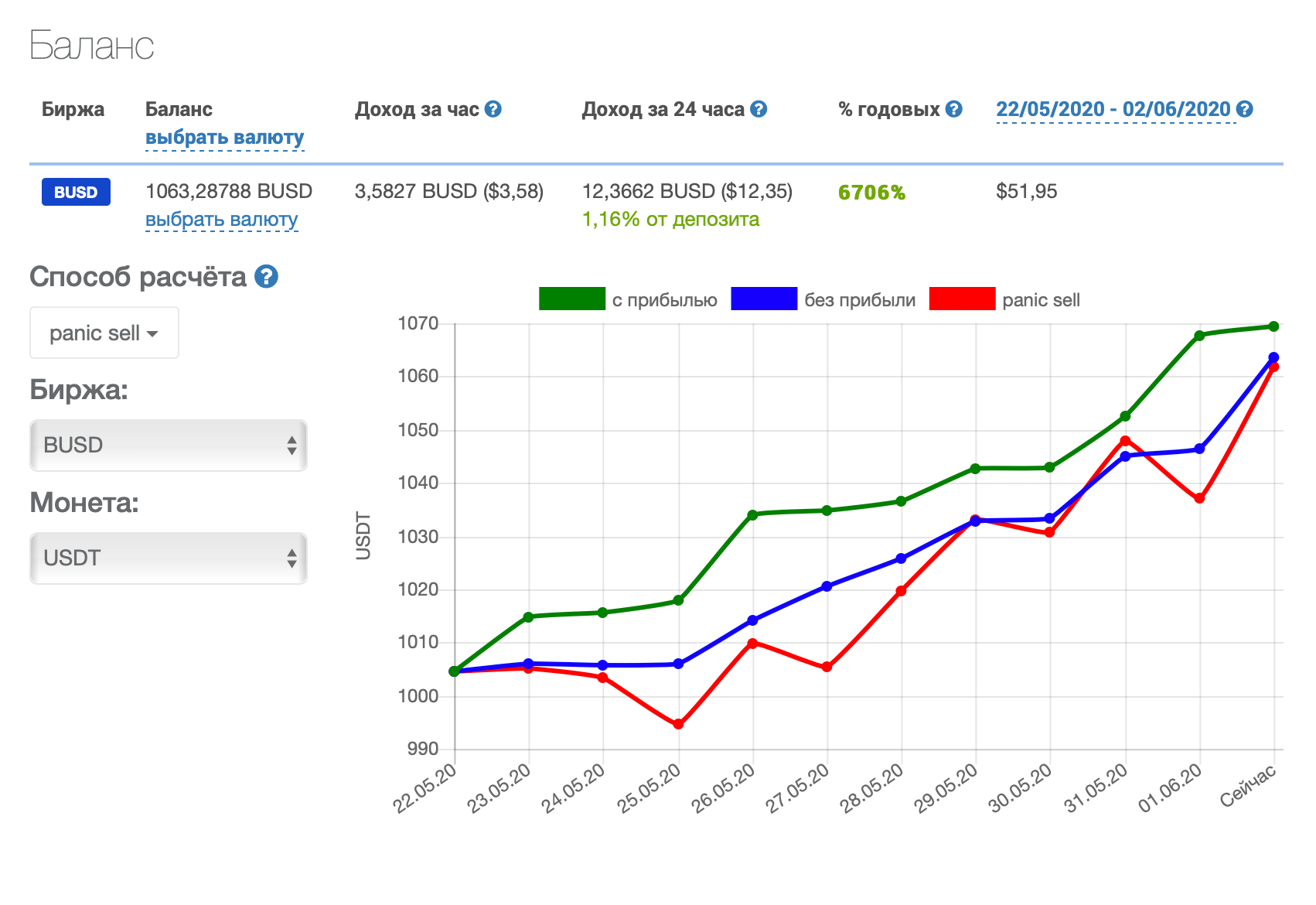The height and width of the screenshot is (905, 1316).
Task: Click green data point on 26.05.20
Action: pyautogui.click(x=752, y=514)
